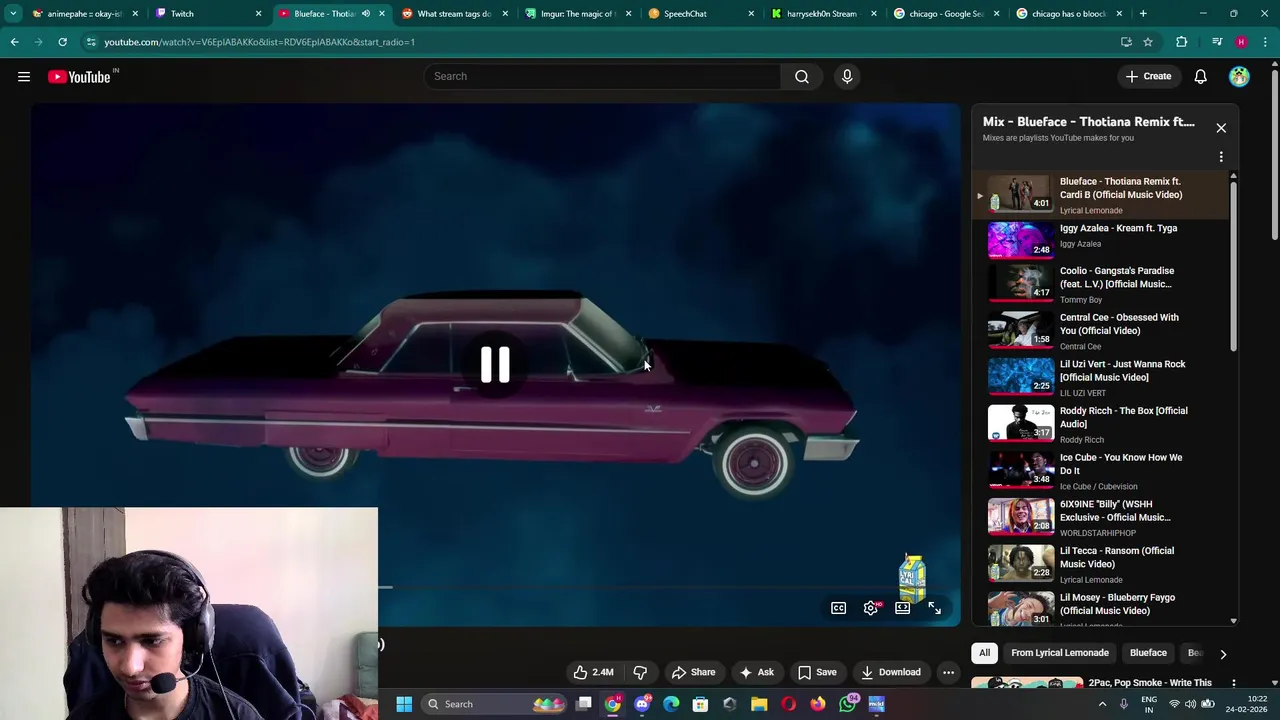The width and height of the screenshot is (1280, 720).
Task: Like the video with 2.4M likes
Action: [593, 672]
